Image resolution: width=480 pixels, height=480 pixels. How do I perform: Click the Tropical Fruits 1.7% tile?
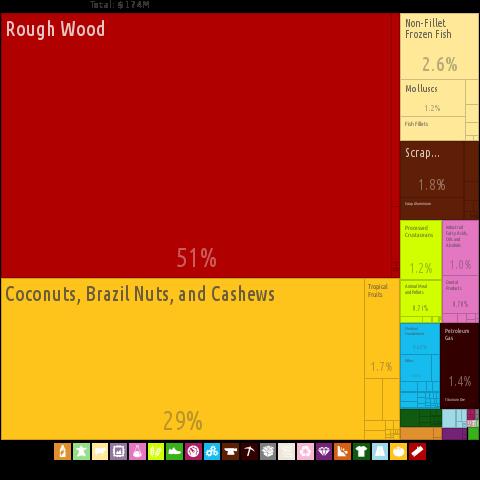coord(382,329)
